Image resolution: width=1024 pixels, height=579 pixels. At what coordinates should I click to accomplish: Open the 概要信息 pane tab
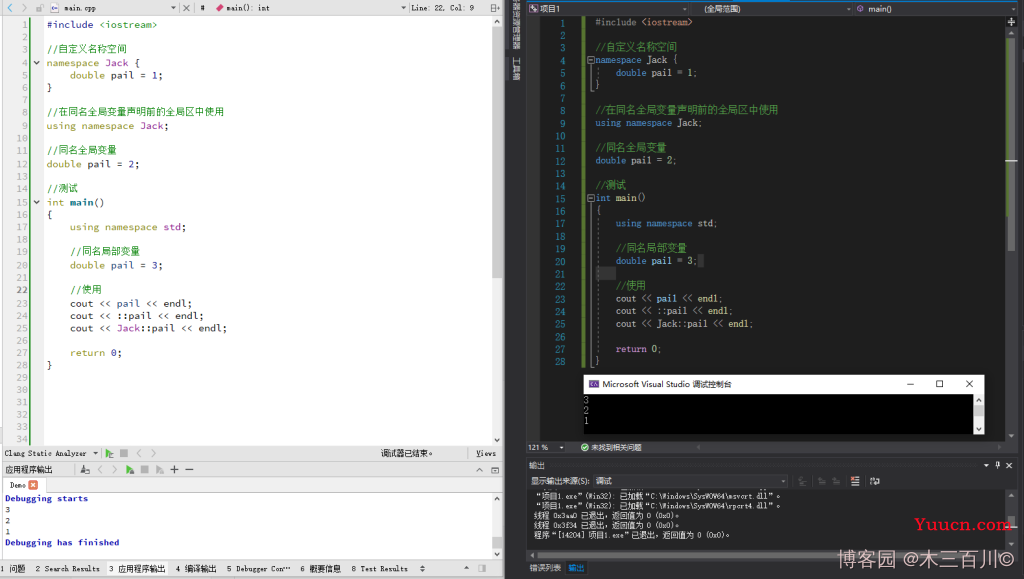click(321, 569)
